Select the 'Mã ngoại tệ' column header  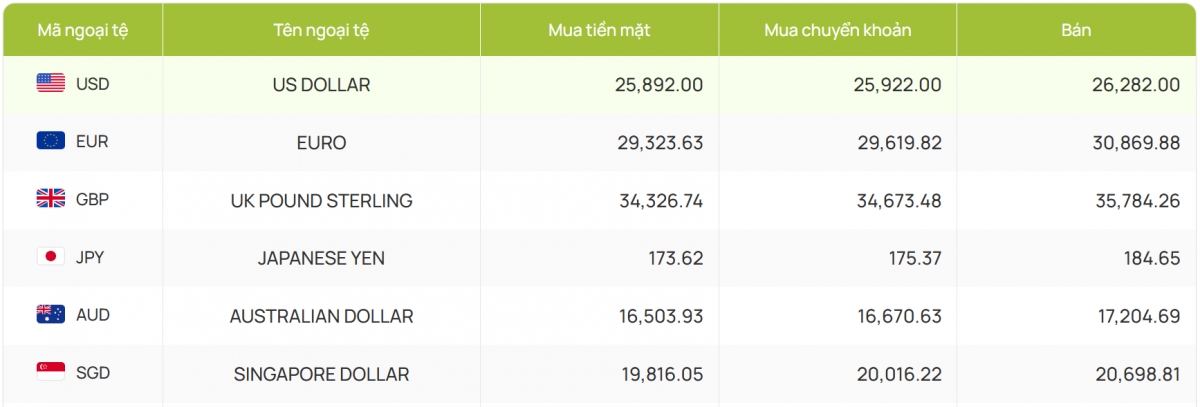(x=82, y=30)
